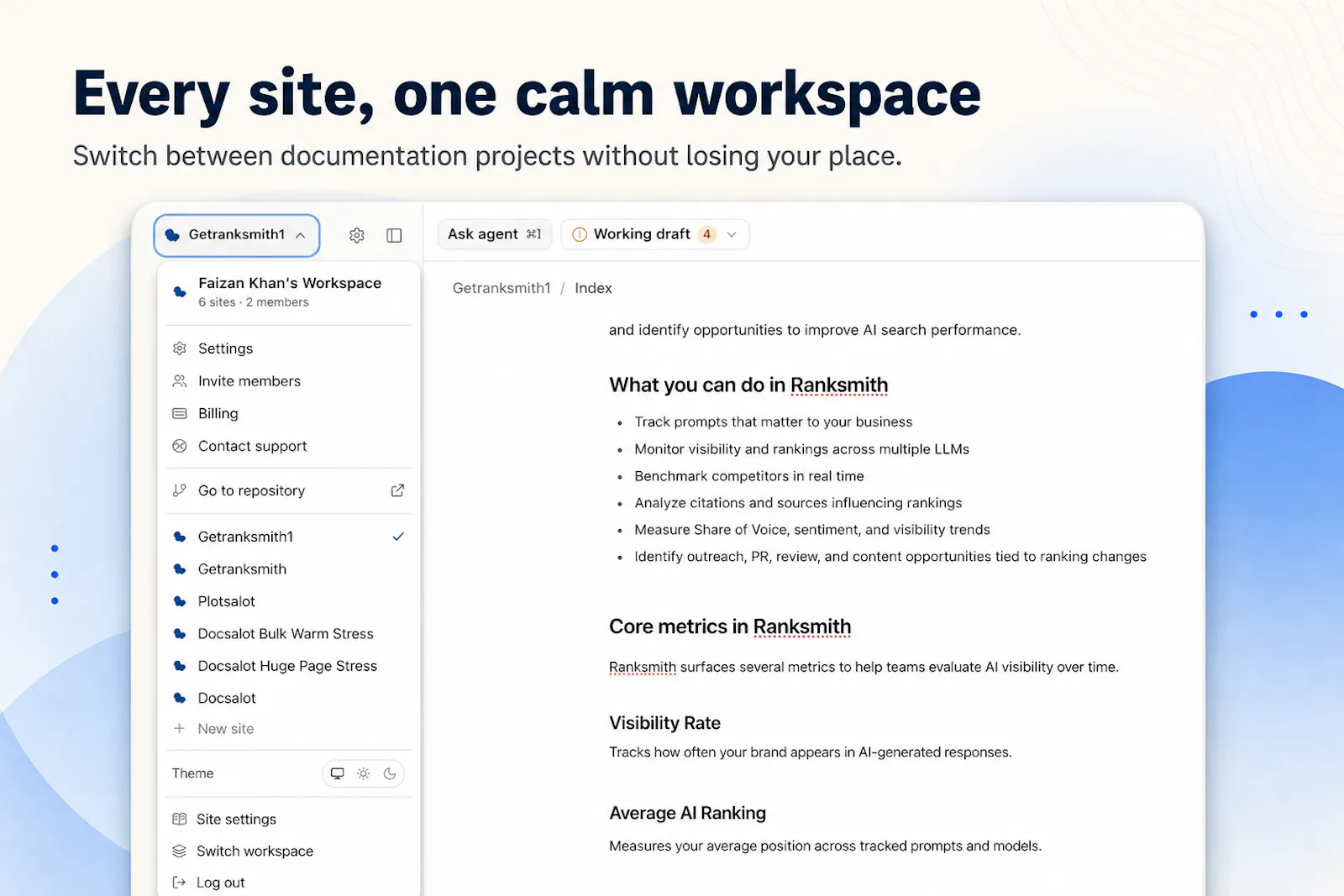Click the Faizan Khan's Workspace logo icon
This screenshot has height=896, width=1344.
pos(180,291)
